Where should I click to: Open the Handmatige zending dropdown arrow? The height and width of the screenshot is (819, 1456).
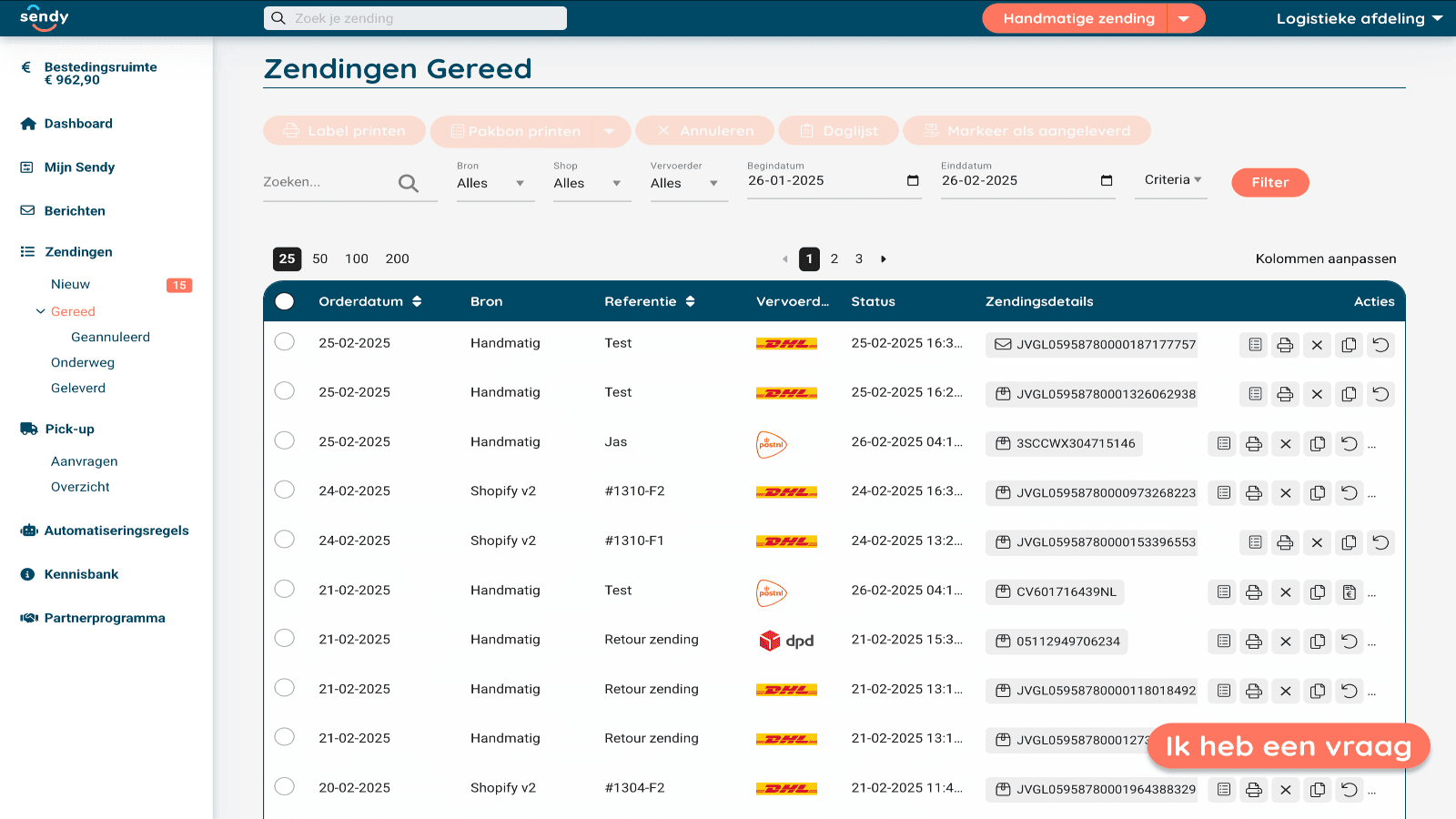click(1185, 17)
